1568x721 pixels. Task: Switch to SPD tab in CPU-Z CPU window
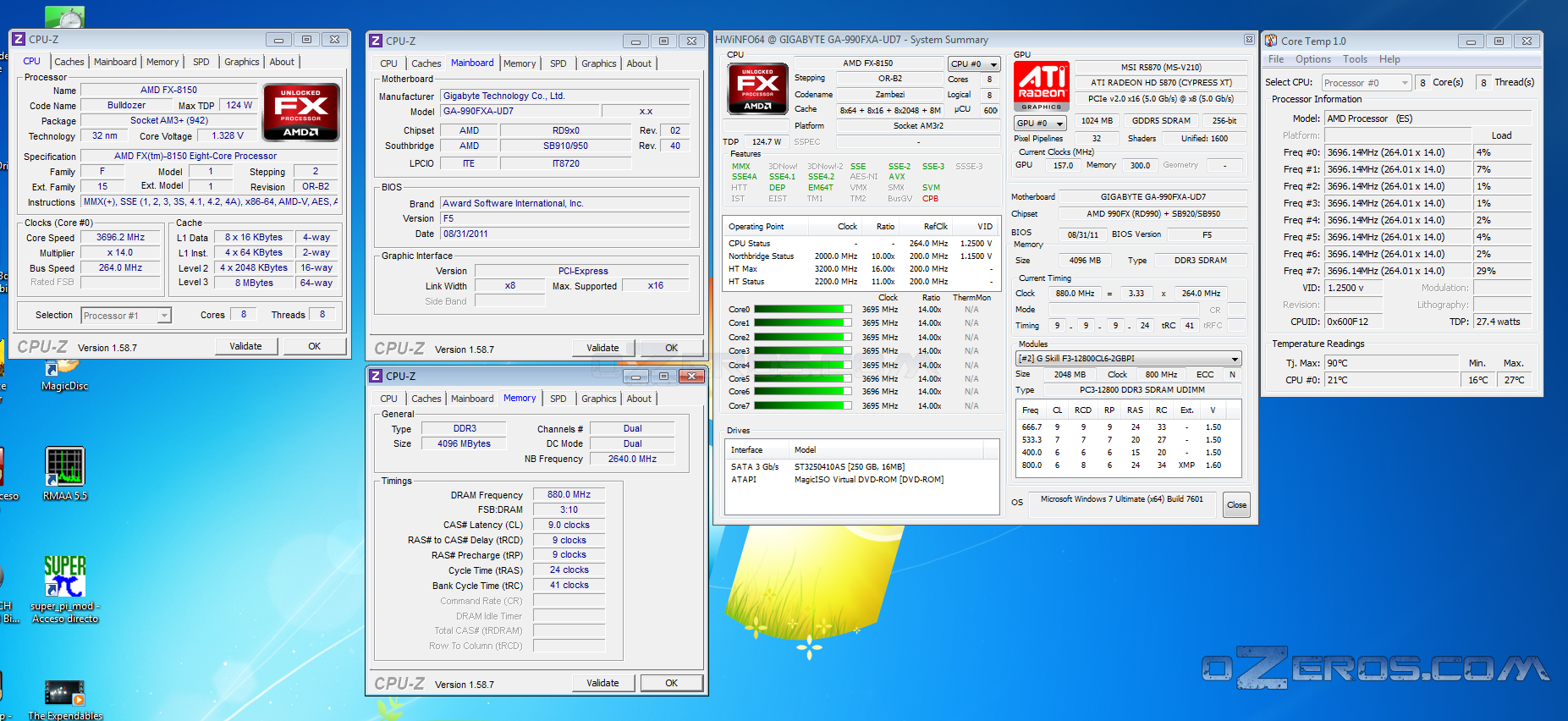point(201,62)
